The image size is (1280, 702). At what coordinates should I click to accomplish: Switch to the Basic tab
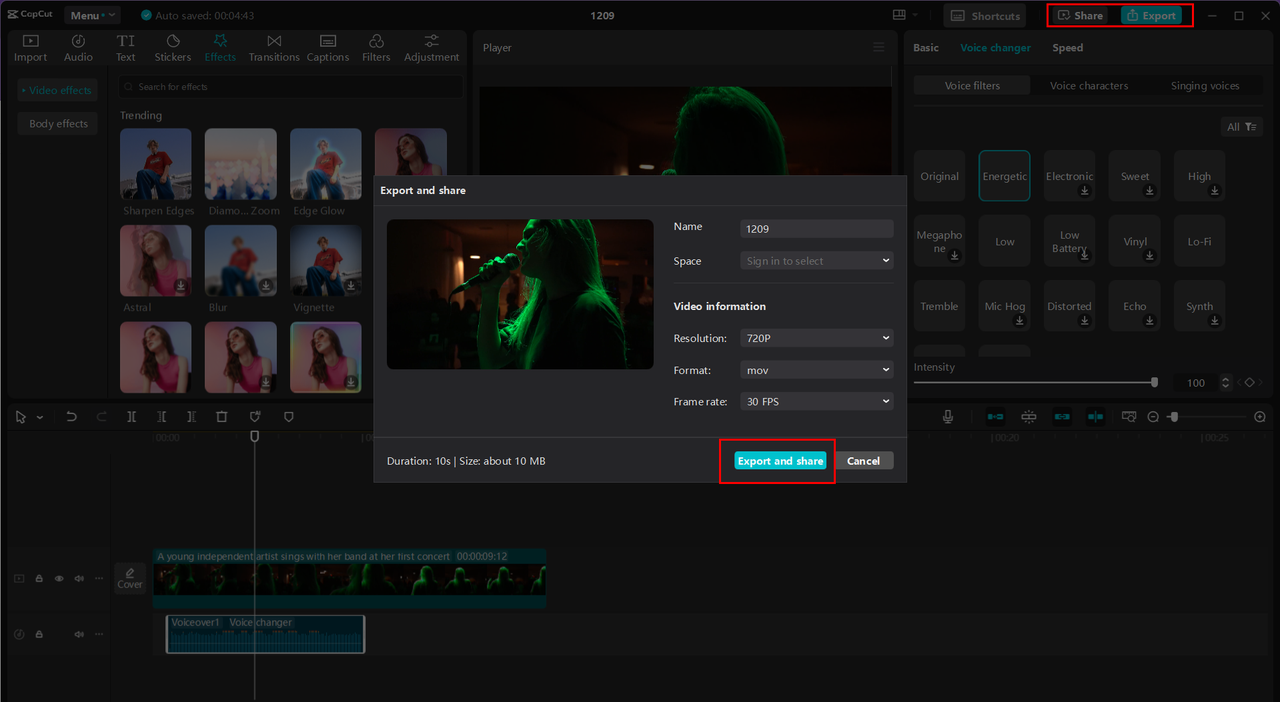[926, 48]
